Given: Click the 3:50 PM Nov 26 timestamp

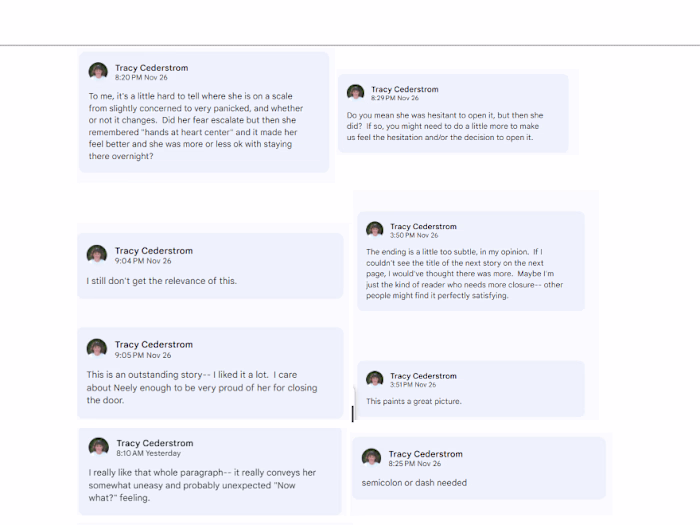Looking at the screenshot, I should click(414, 235).
